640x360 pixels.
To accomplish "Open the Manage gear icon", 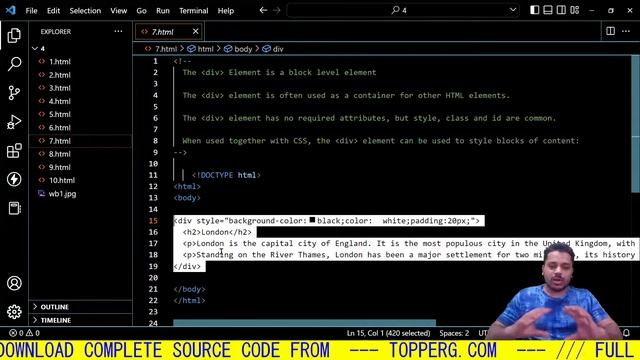I will [x=14, y=312].
